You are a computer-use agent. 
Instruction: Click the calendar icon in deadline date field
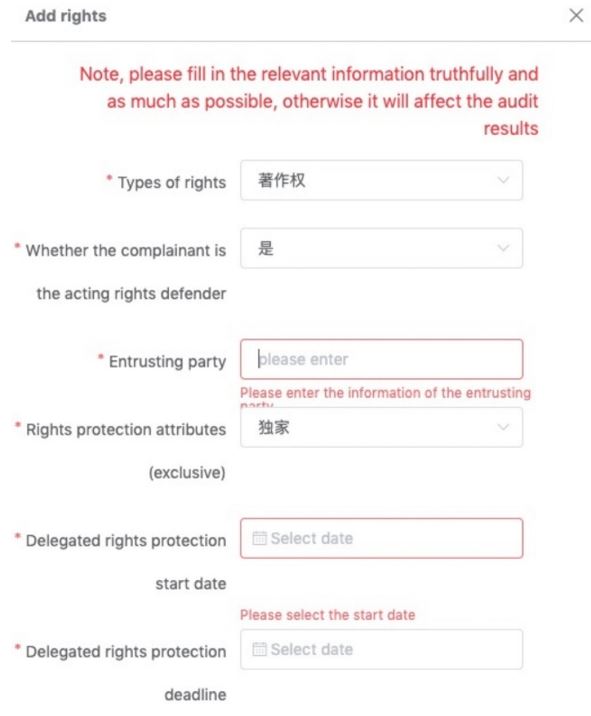point(259,649)
